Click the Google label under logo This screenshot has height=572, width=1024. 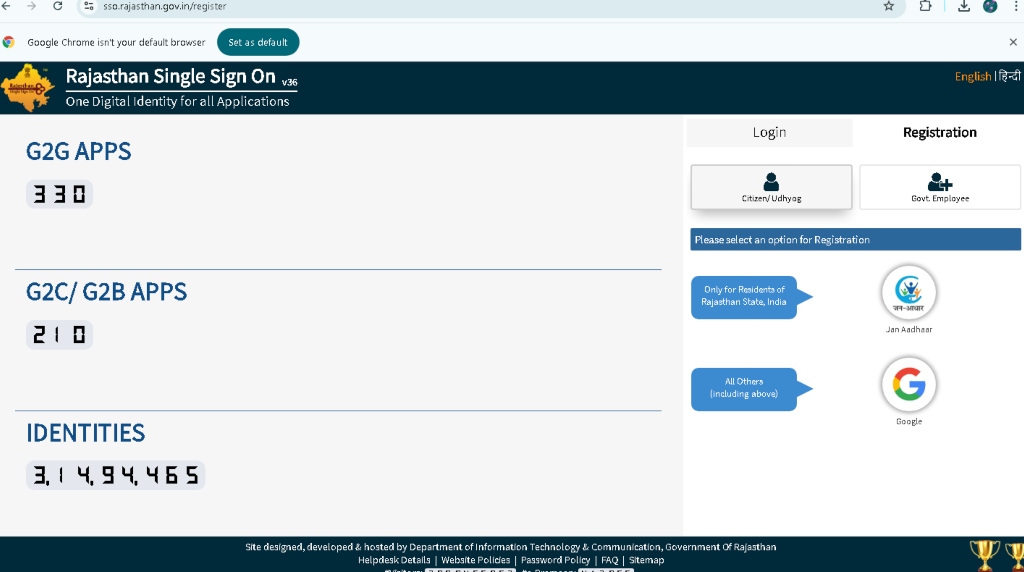point(908,421)
